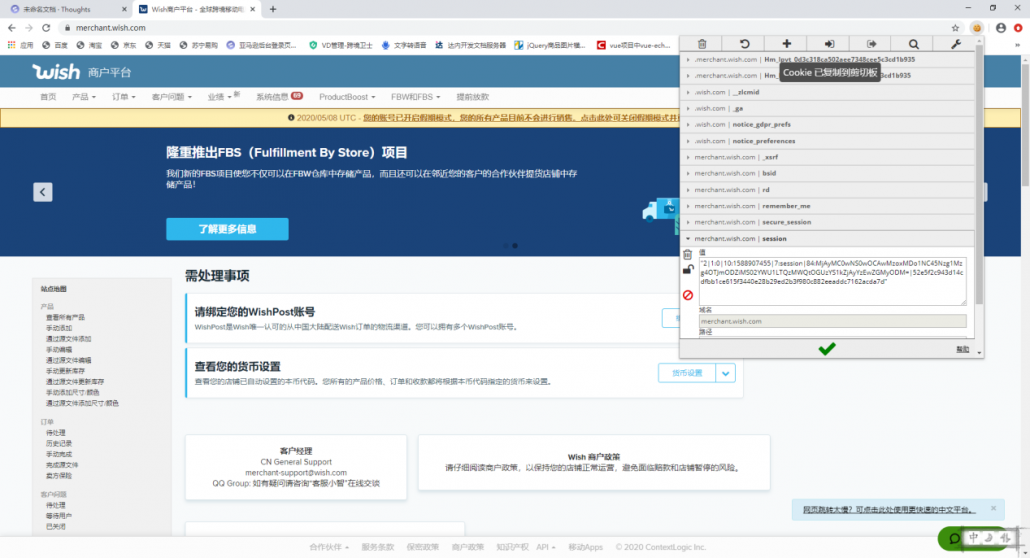Open the Apps bookmarks shortcut
Viewport: 1030px width, 558px height.
pos(20,45)
